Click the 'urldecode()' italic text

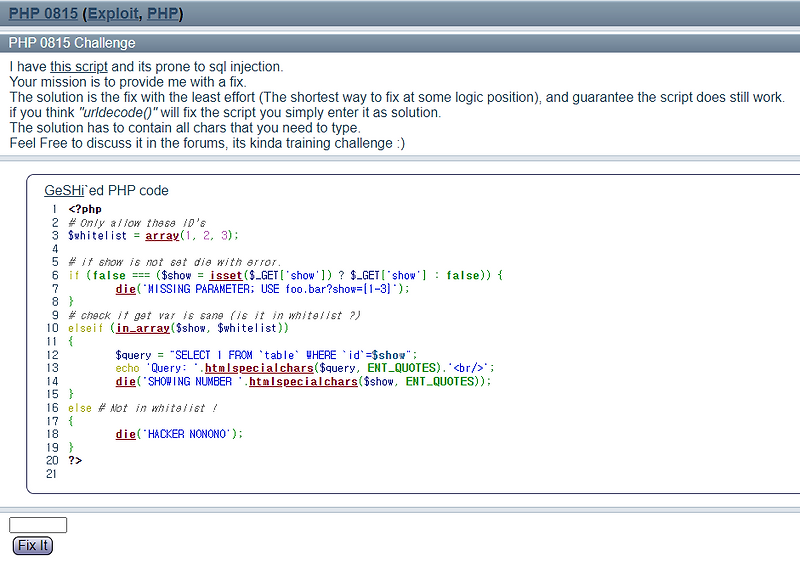click(118, 113)
